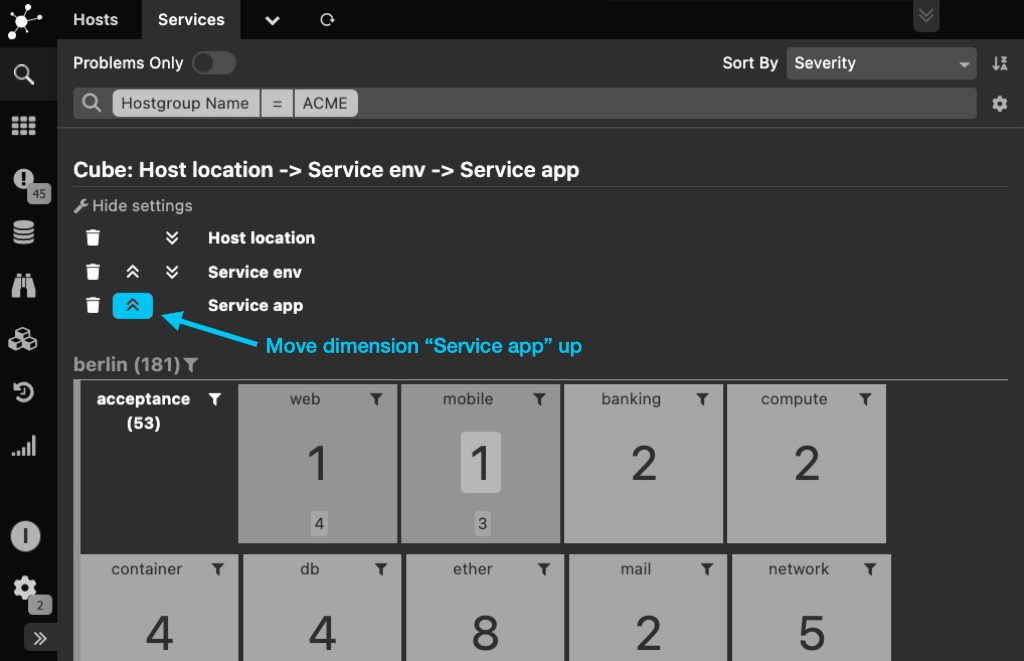Click the refresh icon in the tab bar

pyautogui.click(x=327, y=20)
